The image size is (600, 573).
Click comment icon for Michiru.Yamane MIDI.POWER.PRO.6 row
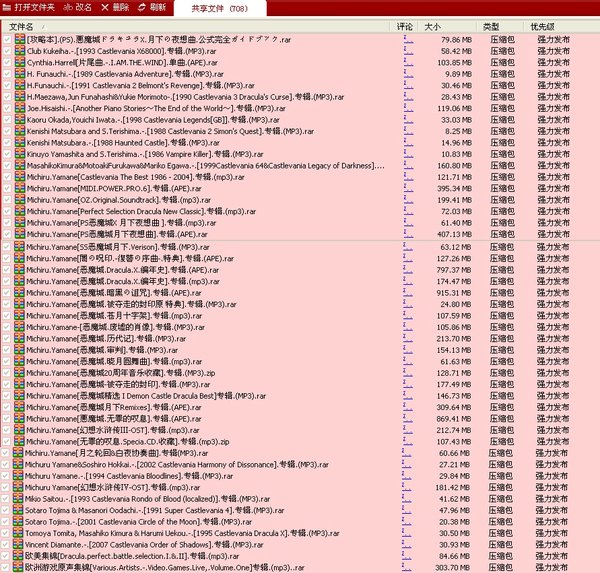tap(408, 188)
